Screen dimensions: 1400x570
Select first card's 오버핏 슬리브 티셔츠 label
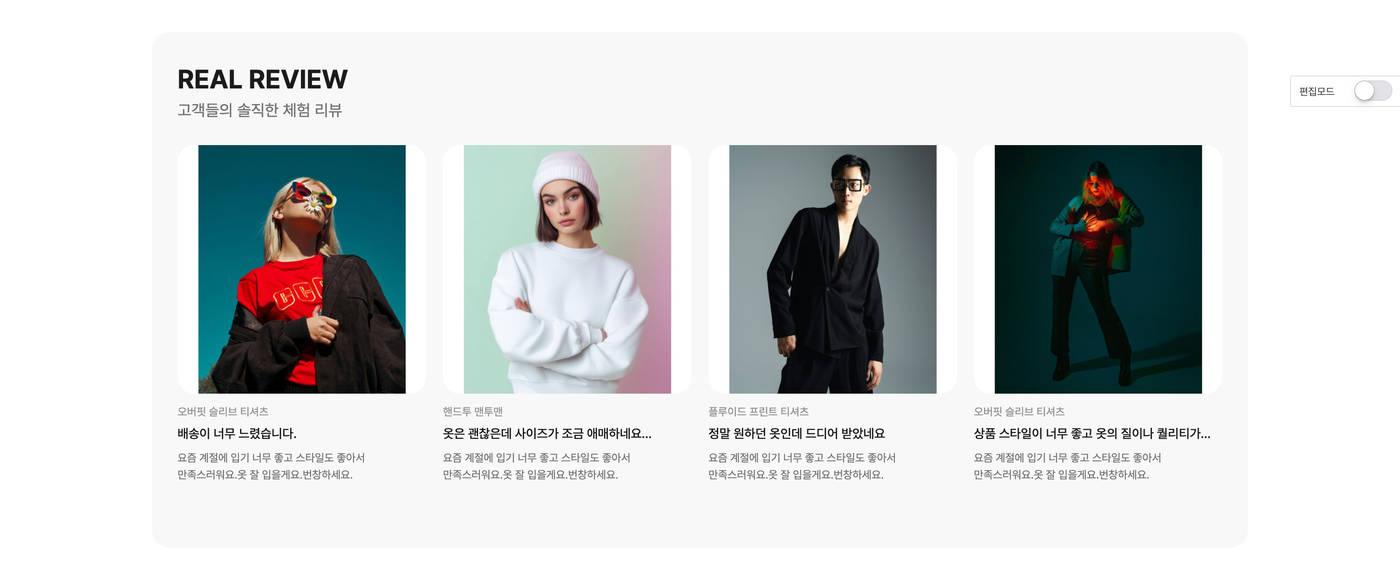(223, 412)
